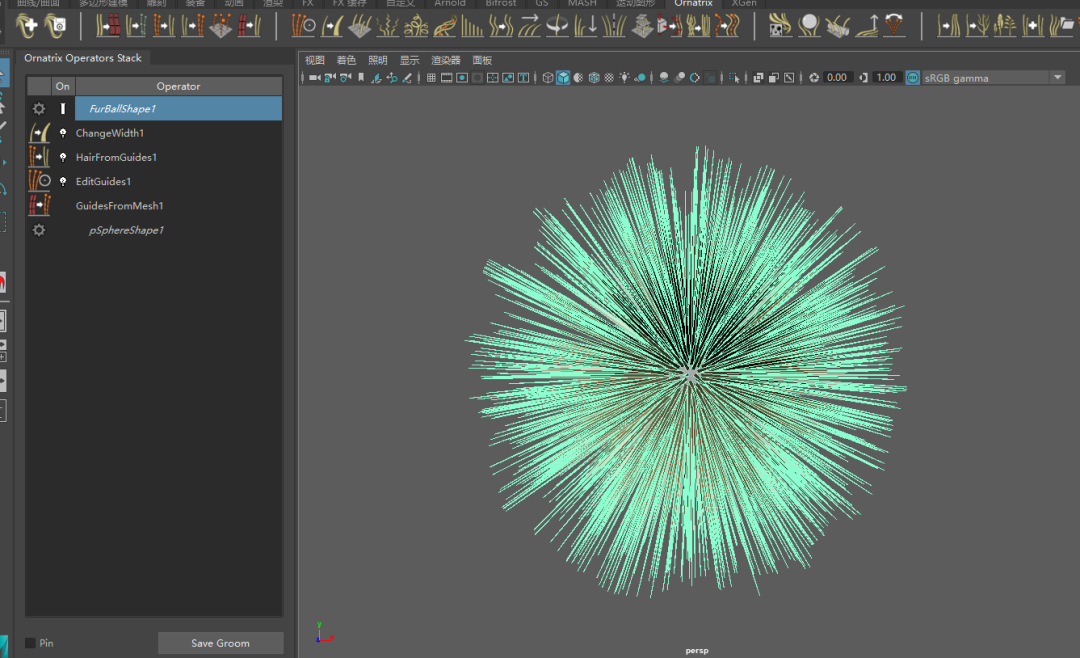Switch to the XGen shelf tab
This screenshot has width=1080, height=658.
[x=744, y=4]
